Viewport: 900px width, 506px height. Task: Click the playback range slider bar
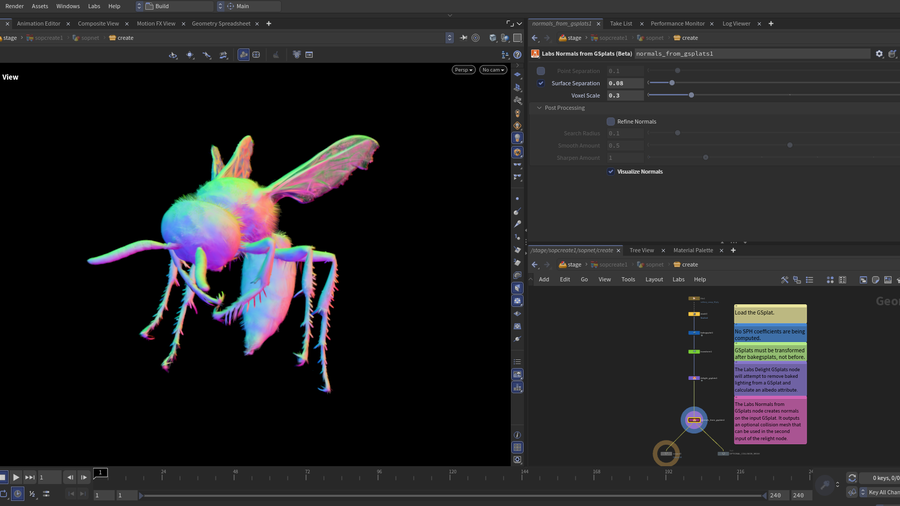coord(453,495)
